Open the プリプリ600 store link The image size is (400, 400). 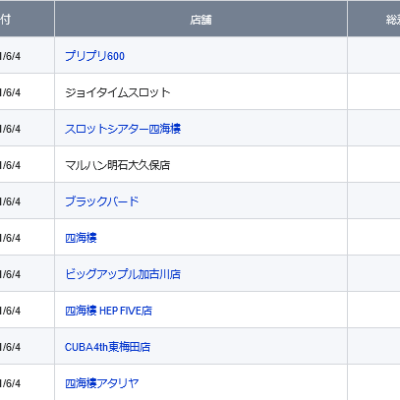(x=95, y=56)
